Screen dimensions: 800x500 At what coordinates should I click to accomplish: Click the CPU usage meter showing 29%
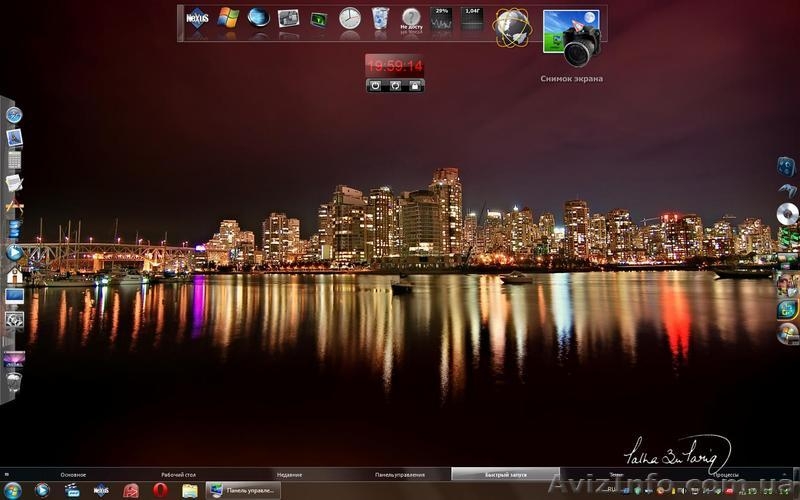click(441, 18)
